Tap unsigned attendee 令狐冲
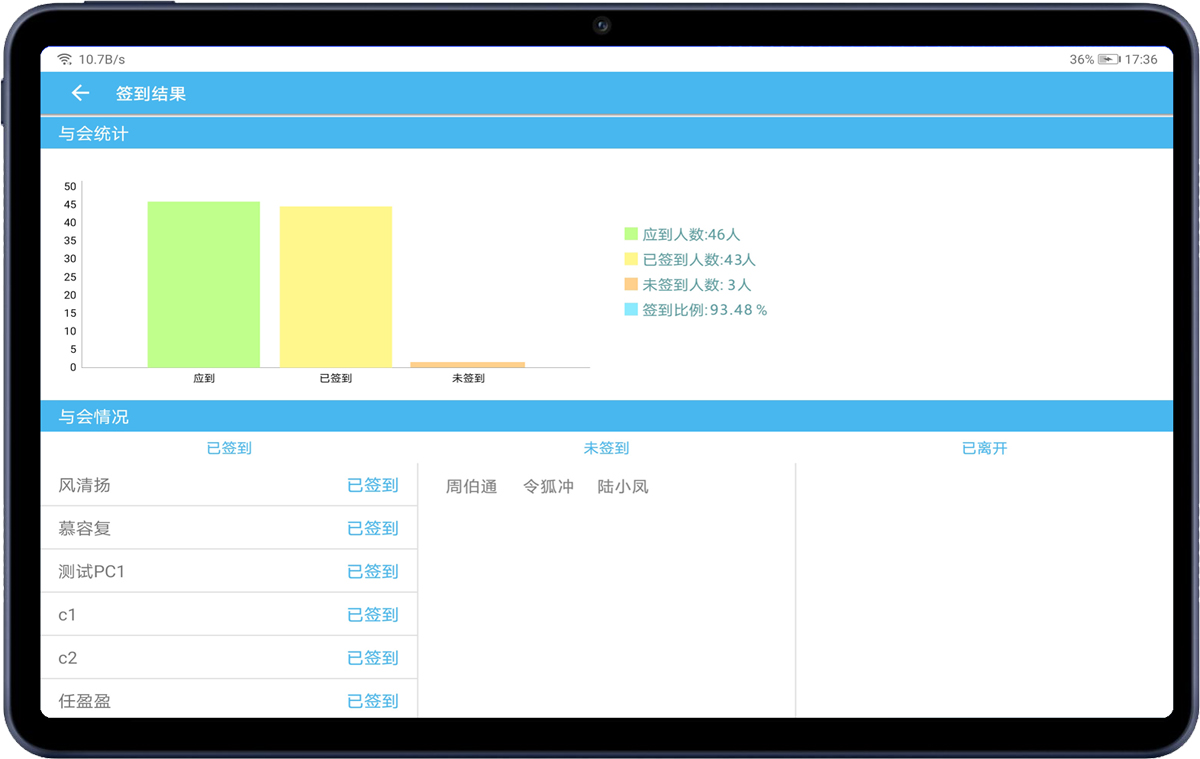 click(x=548, y=487)
